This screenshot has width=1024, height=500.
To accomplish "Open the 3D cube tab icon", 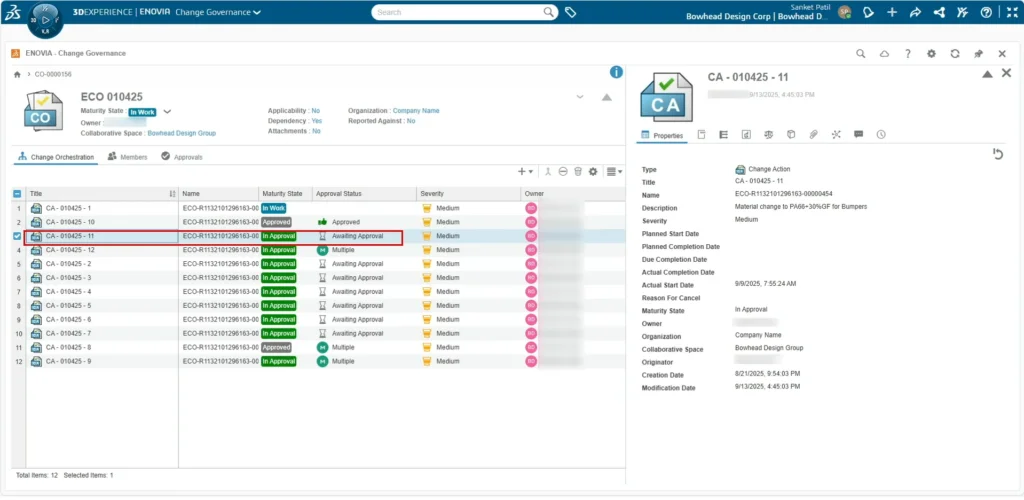I will [791, 134].
